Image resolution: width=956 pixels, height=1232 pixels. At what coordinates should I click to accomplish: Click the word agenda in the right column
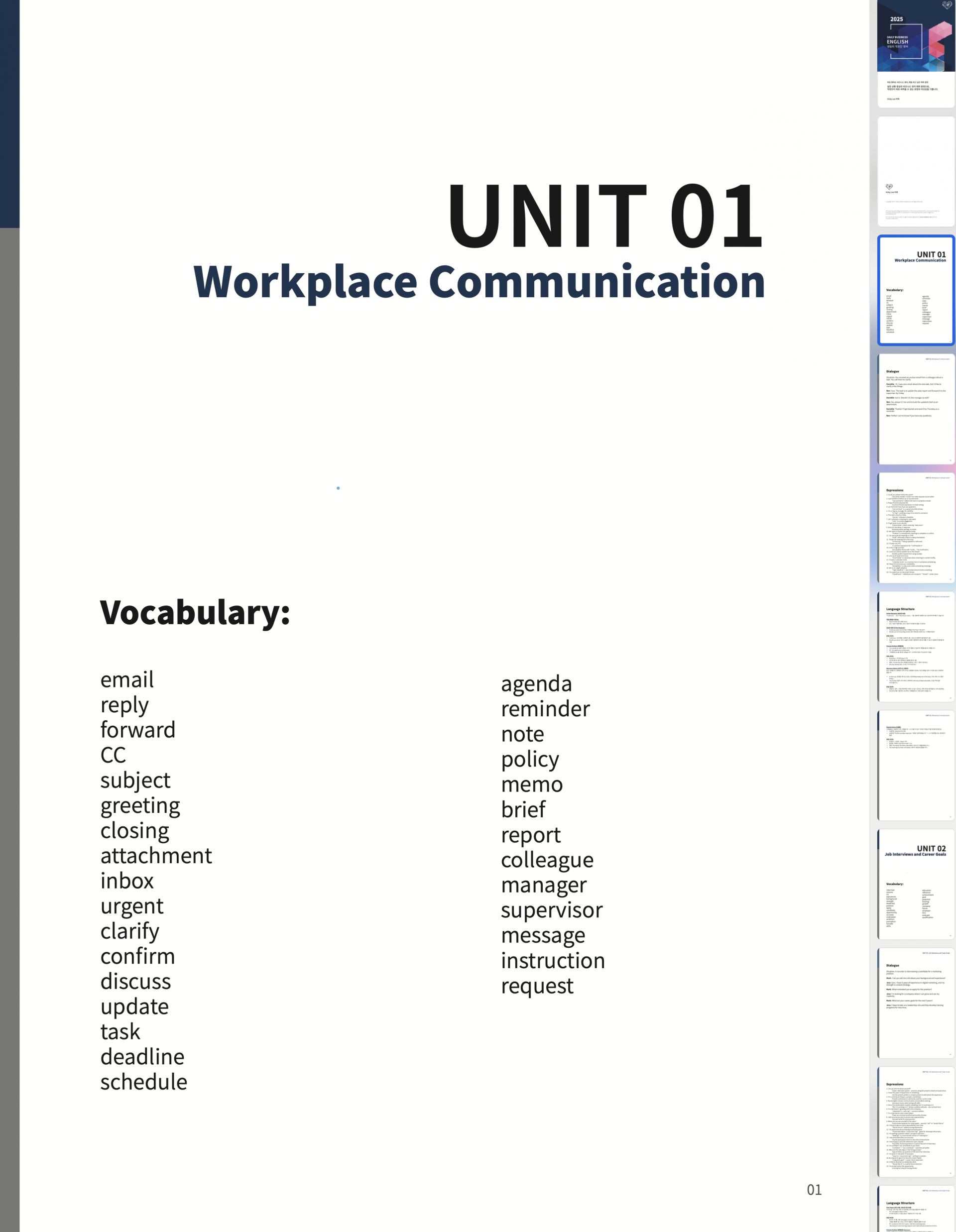pyautogui.click(x=536, y=683)
